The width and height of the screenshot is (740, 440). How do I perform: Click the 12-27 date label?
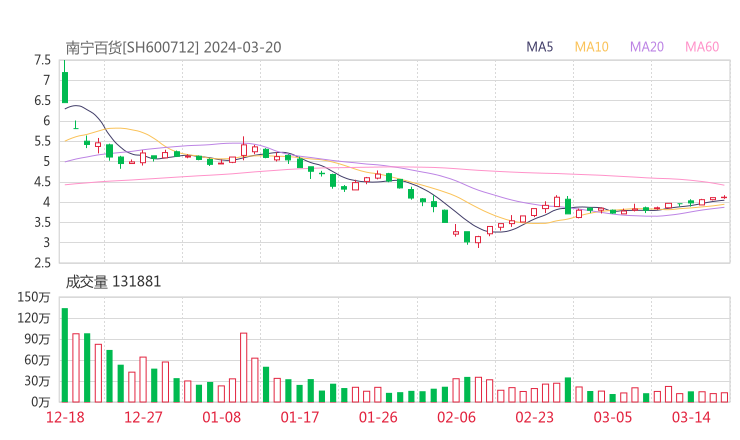143,417
